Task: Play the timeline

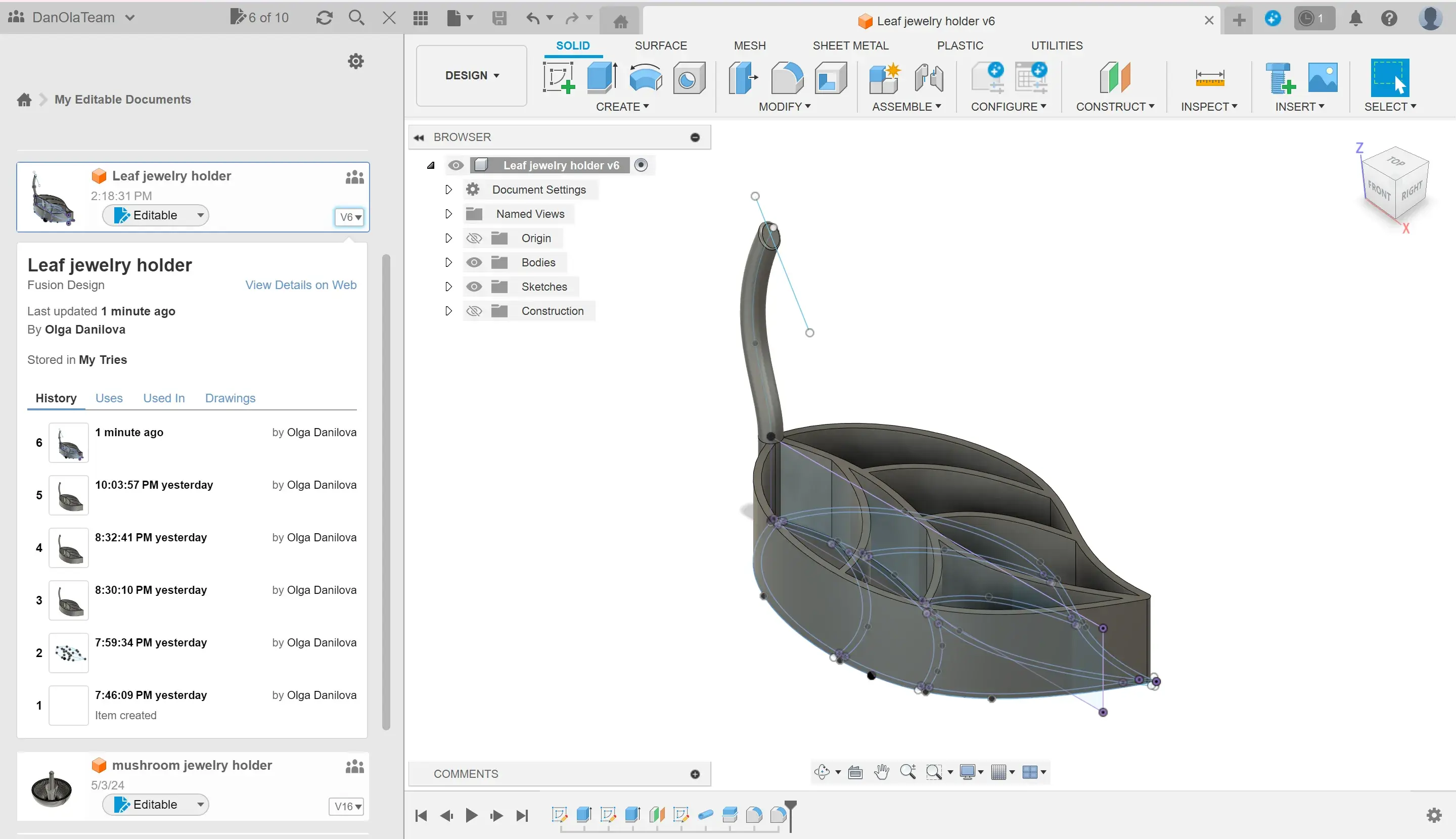Action: point(472,815)
